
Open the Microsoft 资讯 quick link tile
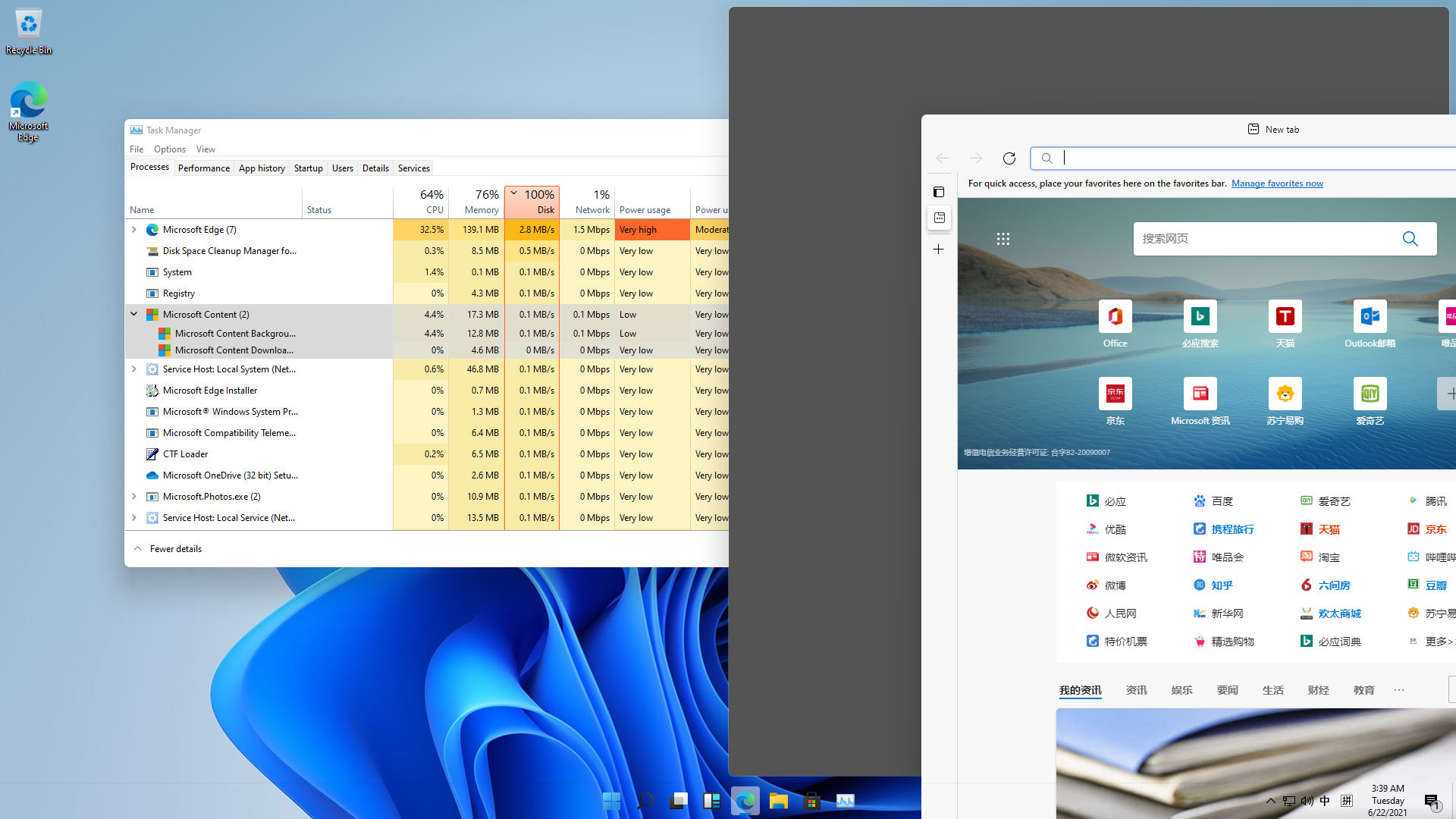coord(1200,402)
